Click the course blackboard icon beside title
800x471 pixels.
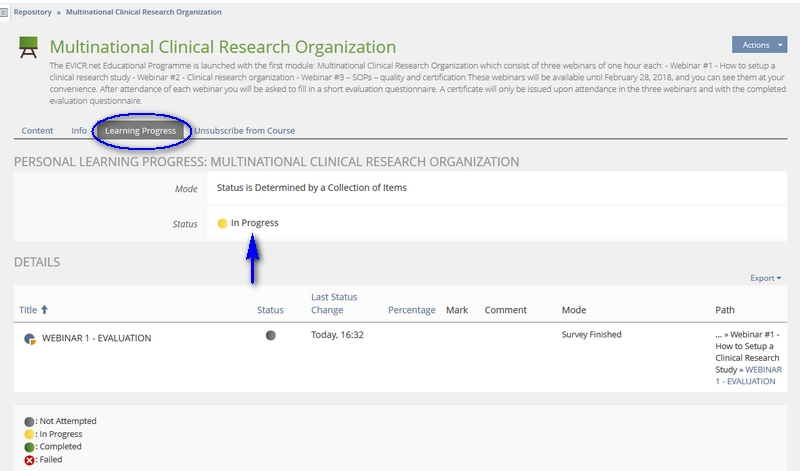coord(28,47)
